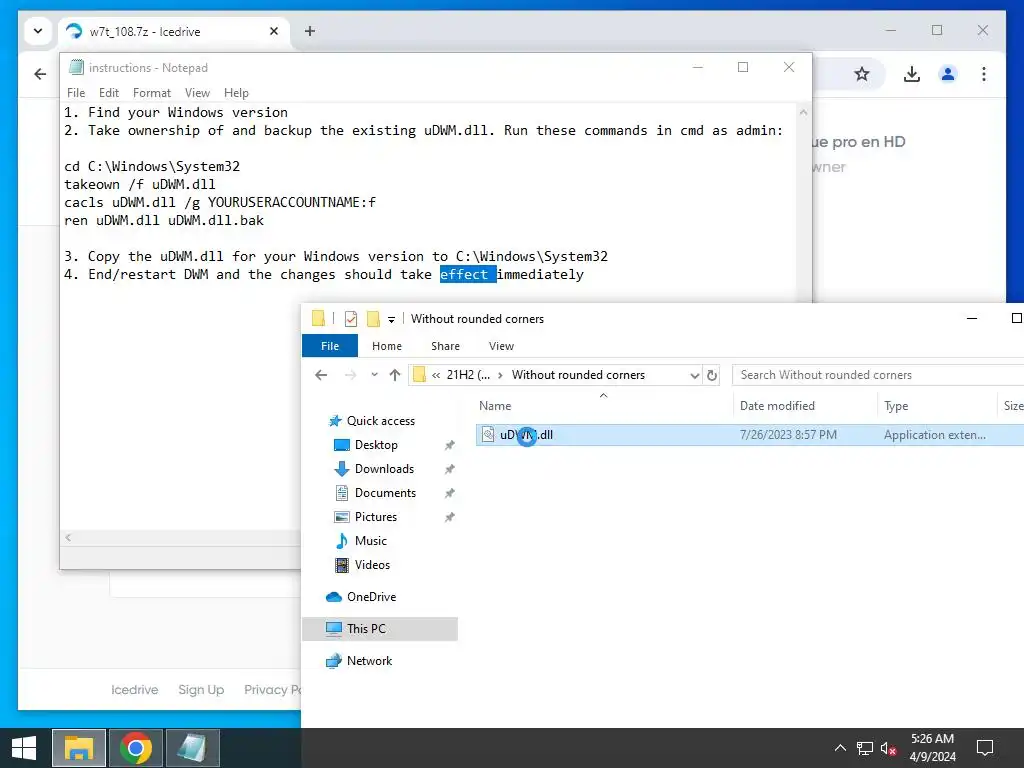The width and height of the screenshot is (1024, 768).
Task: Go up one folder level in Explorer
Action: tap(394, 375)
